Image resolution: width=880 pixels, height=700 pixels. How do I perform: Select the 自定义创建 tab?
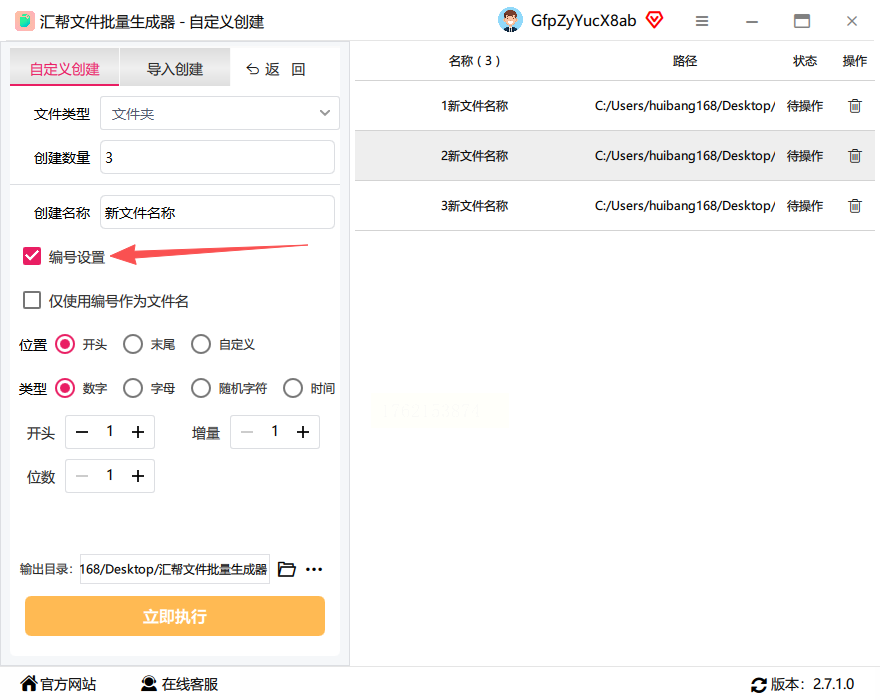[65, 68]
